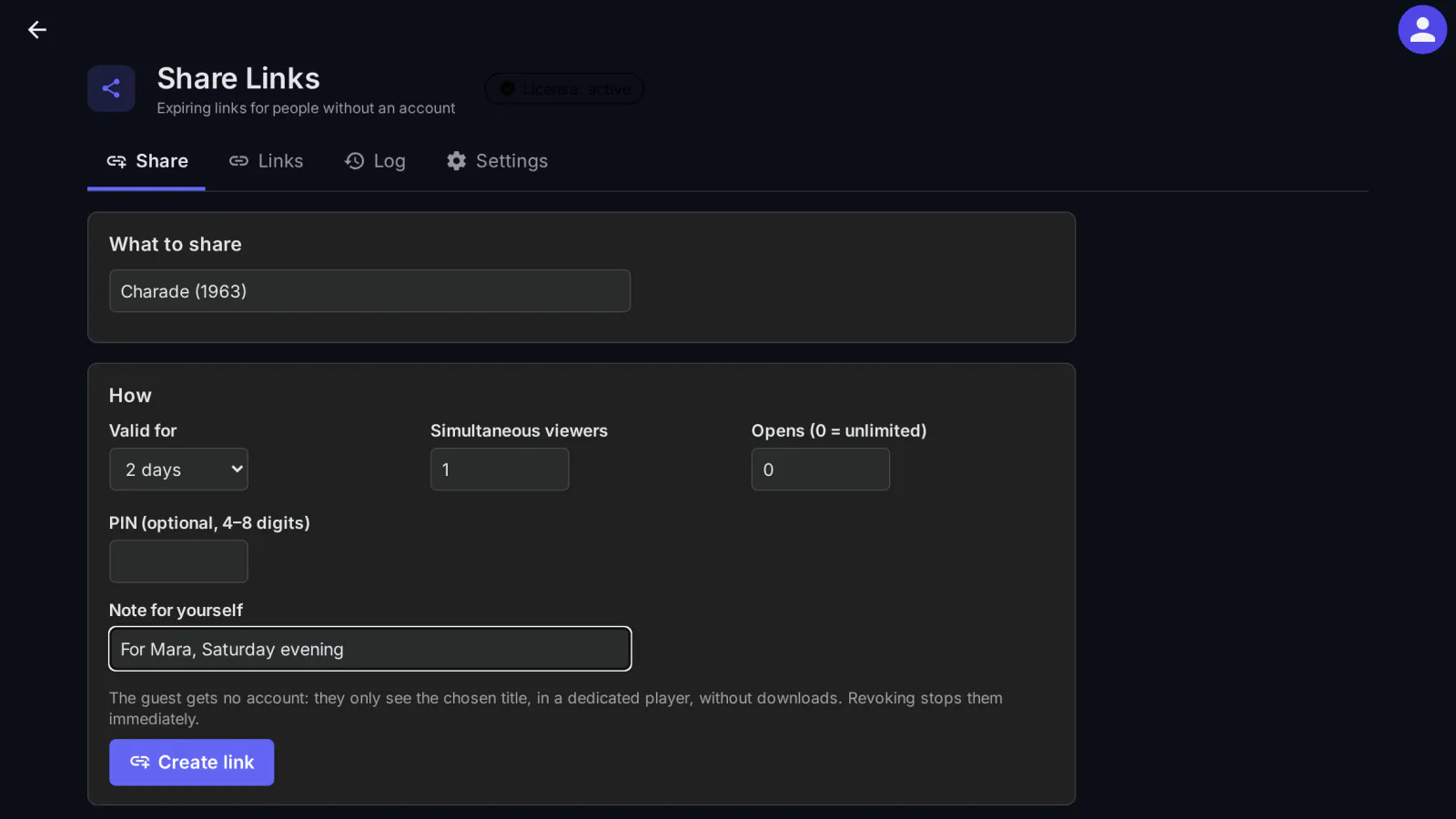Click the 'Simultaneous viewers' label
1456x819 pixels.
click(519, 430)
